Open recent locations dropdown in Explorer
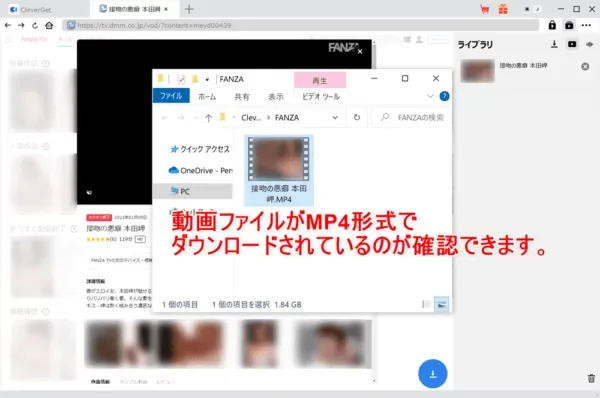Image resolution: width=600 pixels, height=398 pixels. 196,118
